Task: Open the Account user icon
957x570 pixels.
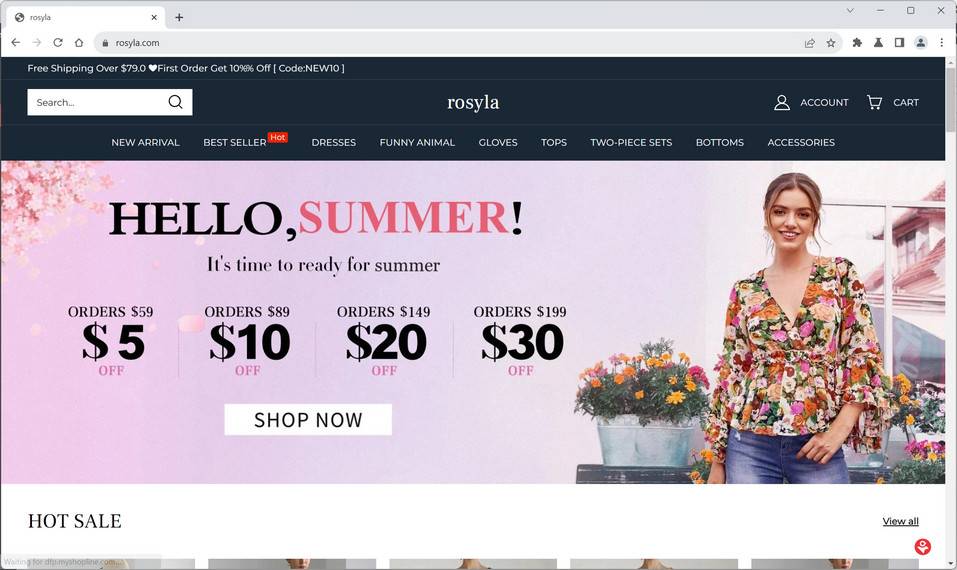Action: (x=781, y=103)
